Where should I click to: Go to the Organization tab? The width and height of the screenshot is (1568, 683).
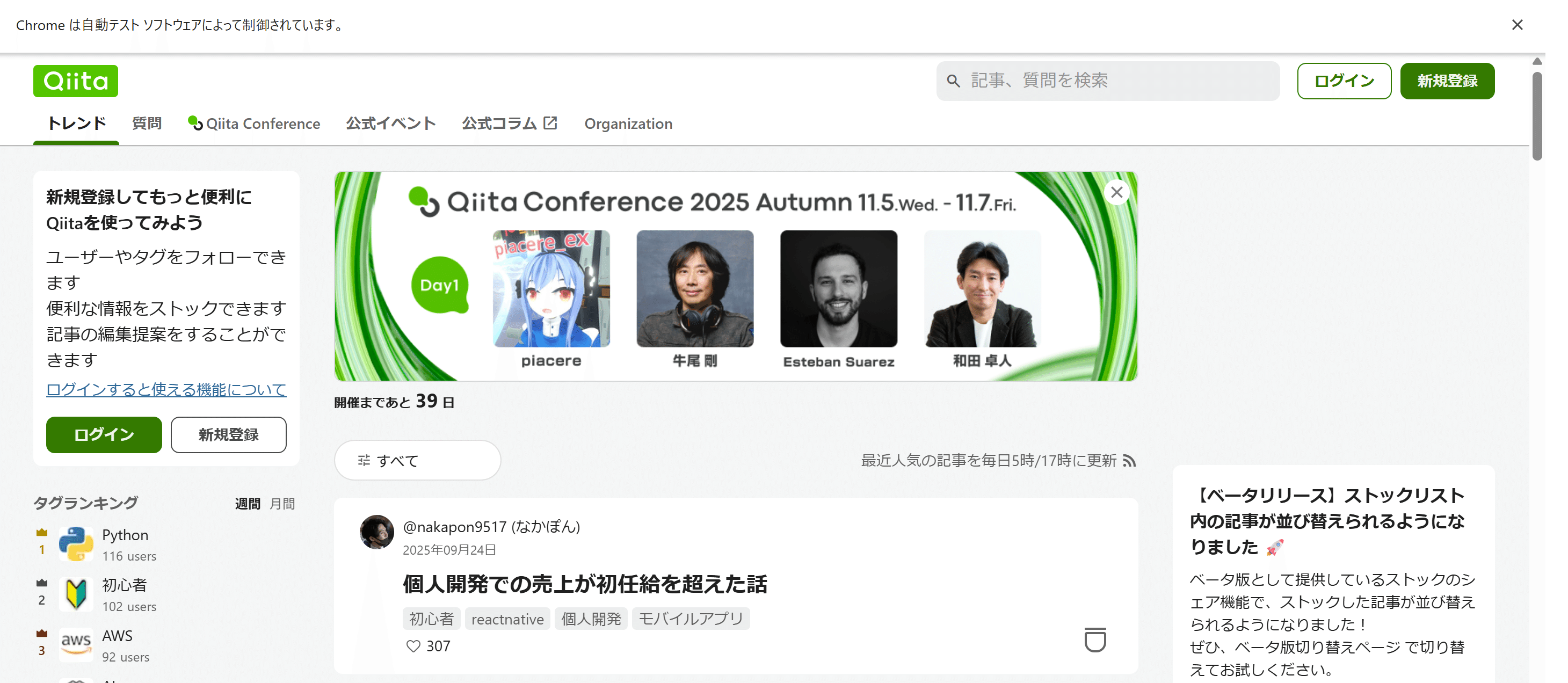tap(628, 123)
